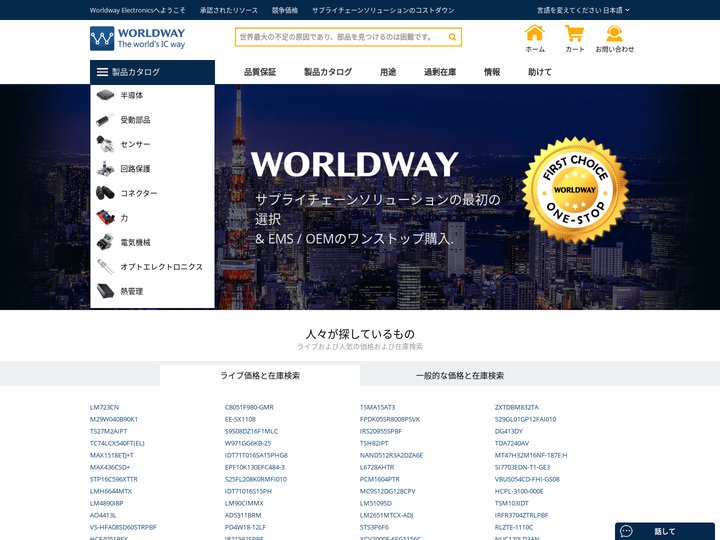Open part link NAND512R3A2DZA6E
The height and width of the screenshot is (540, 720).
tap(391, 455)
